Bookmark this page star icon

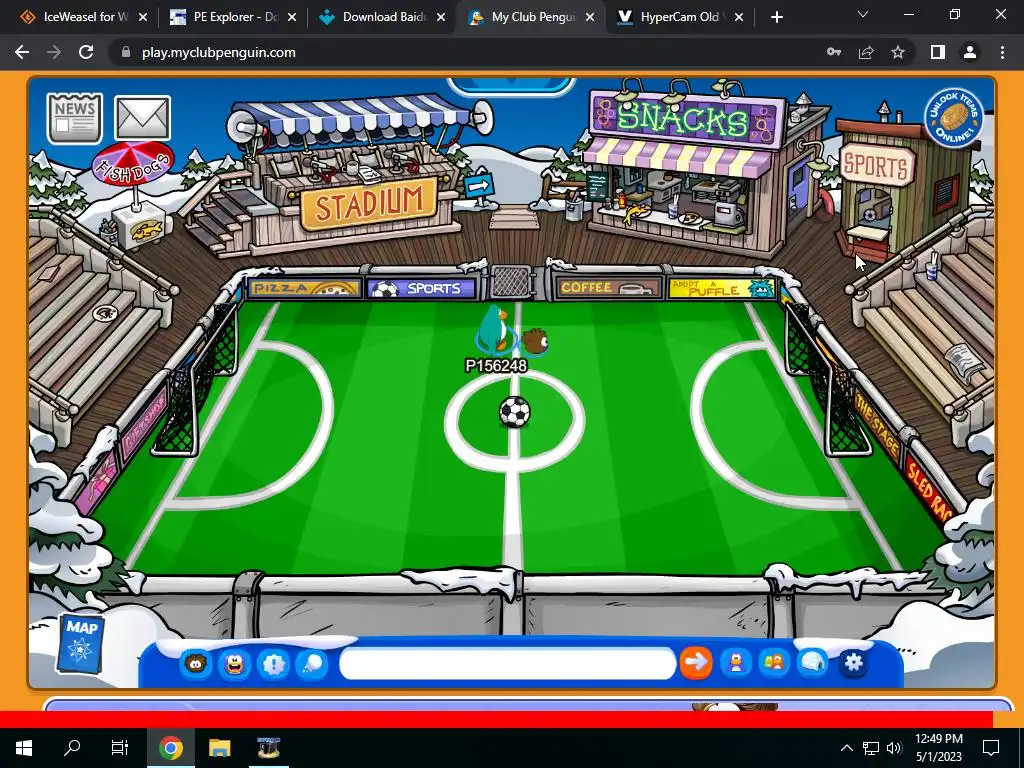click(x=898, y=52)
